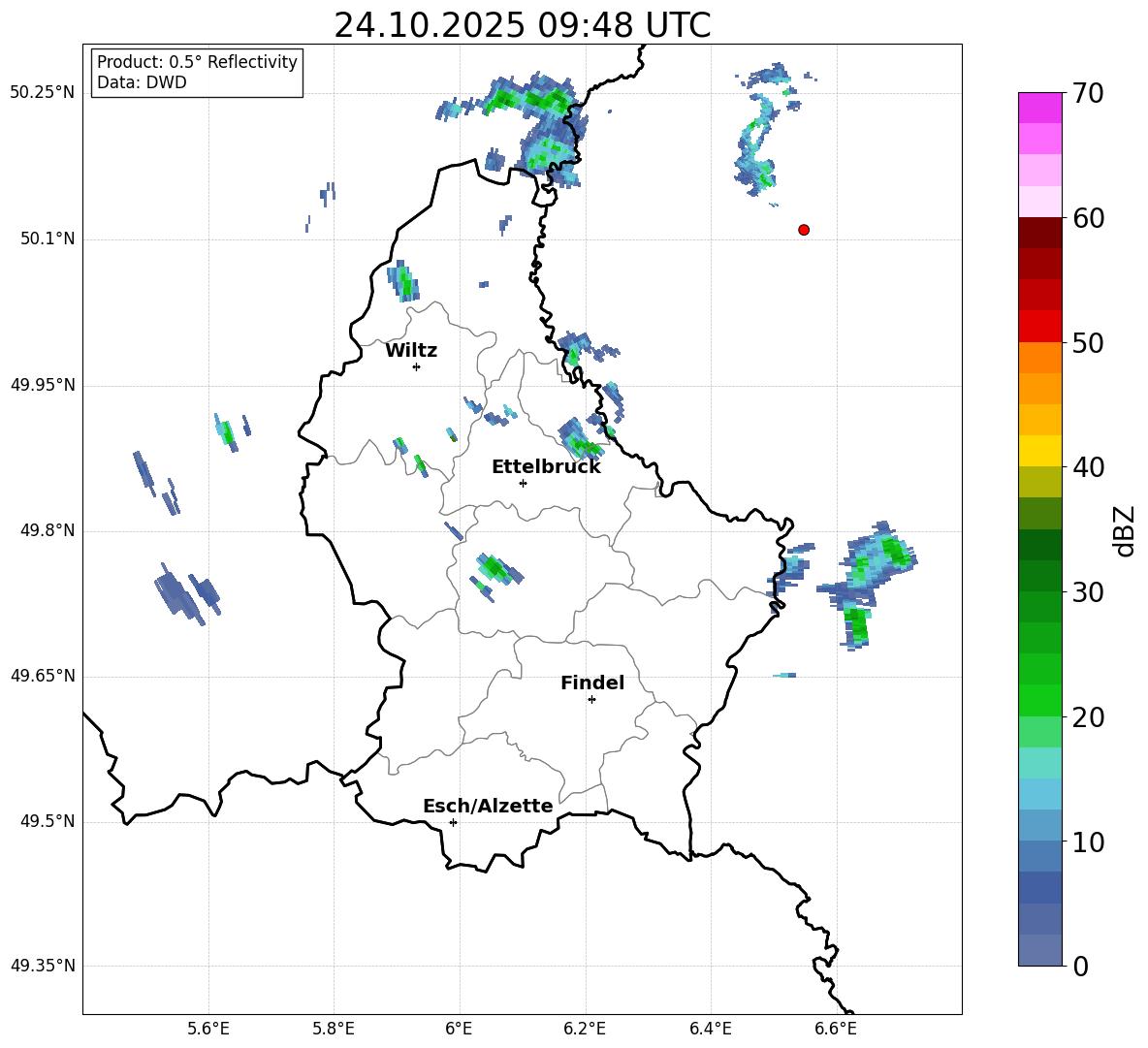The height and width of the screenshot is (1048, 1148).
Task: Click the 6°E longitude label
Action: 459,1030
